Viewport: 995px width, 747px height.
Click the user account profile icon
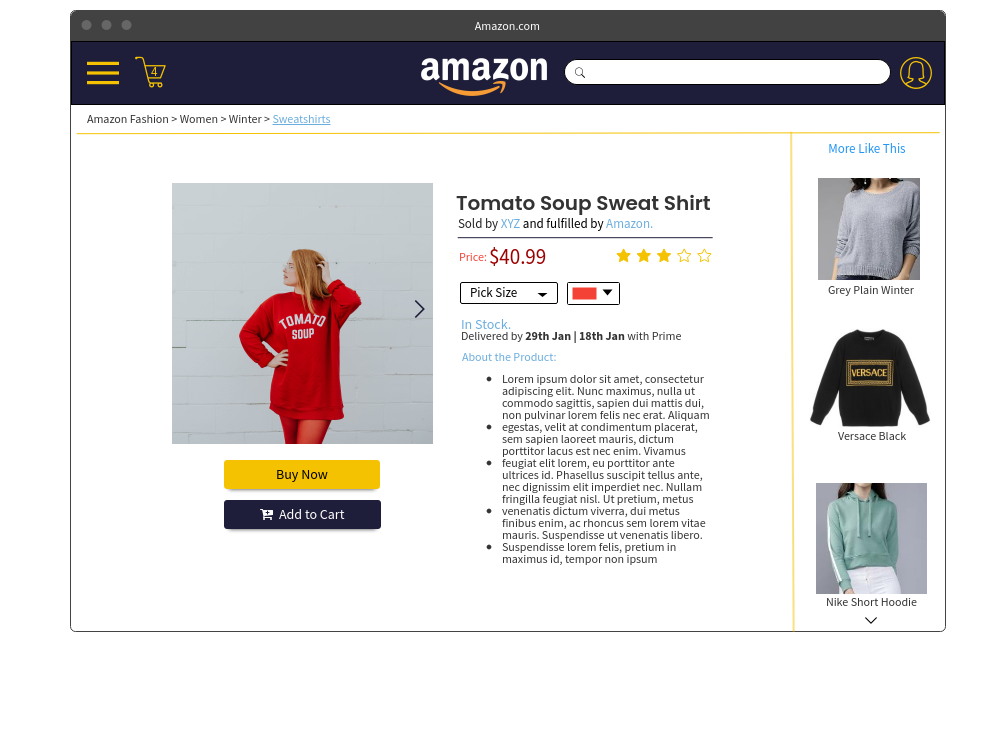coord(916,73)
